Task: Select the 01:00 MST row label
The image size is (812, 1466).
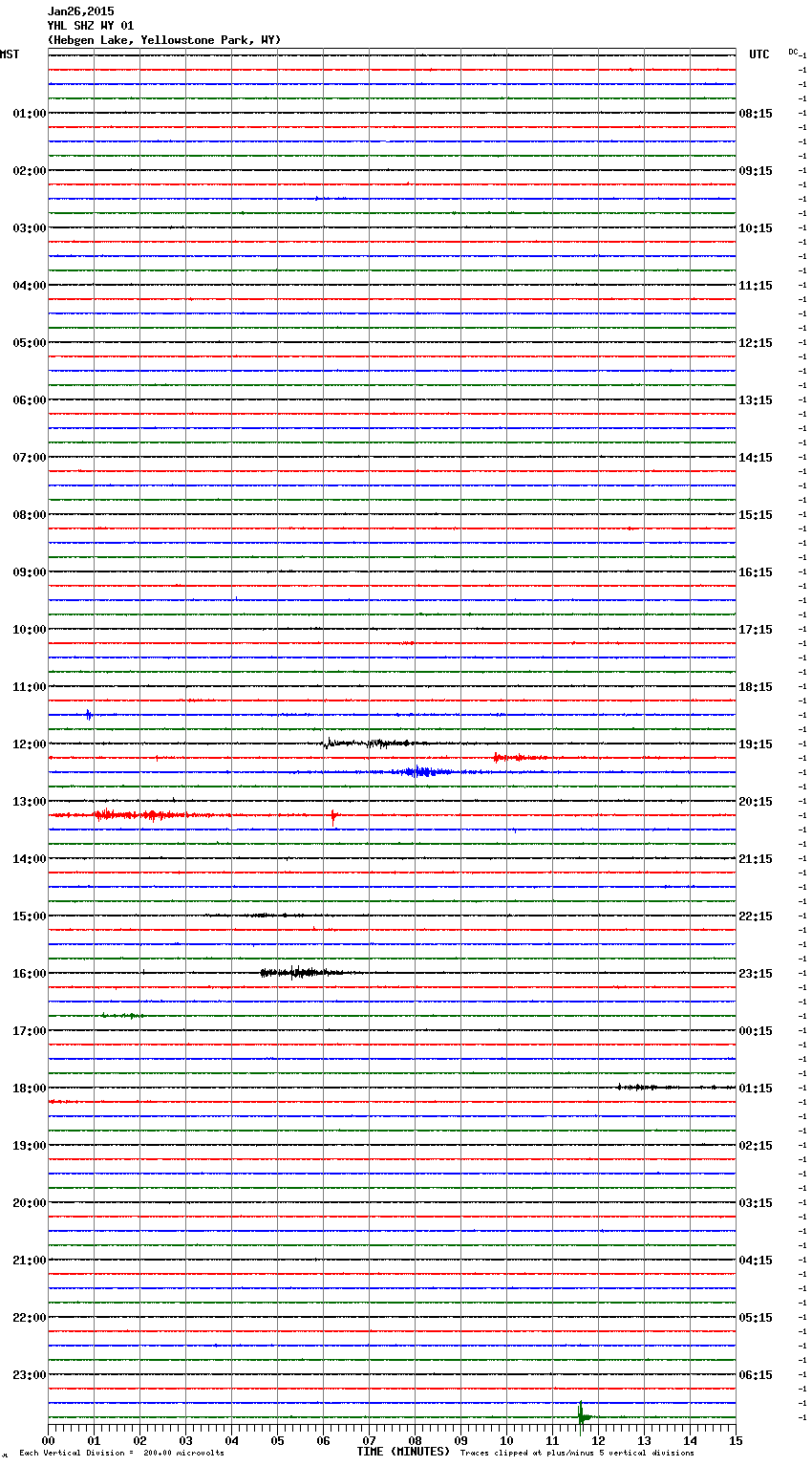Action: pyautogui.click(x=30, y=114)
